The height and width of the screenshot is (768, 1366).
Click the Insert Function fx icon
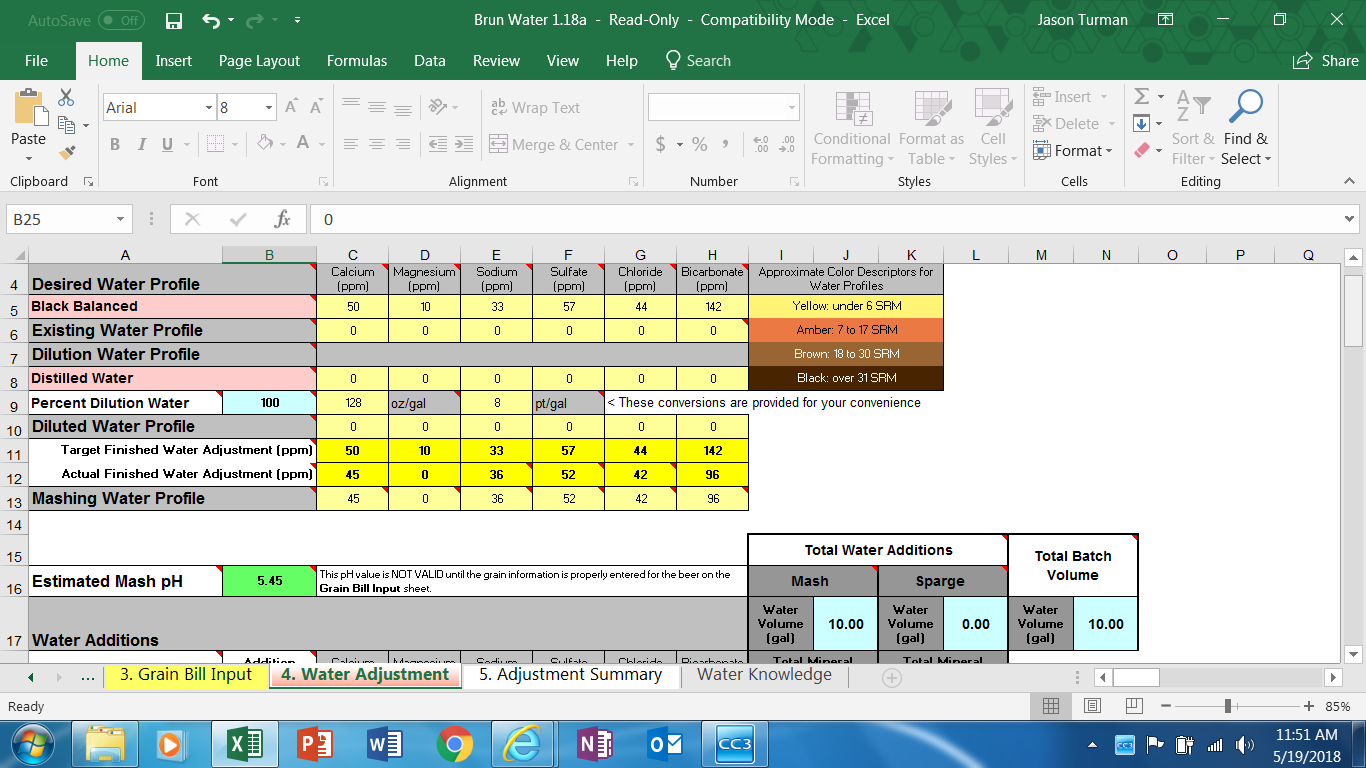pyautogui.click(x=283, y=219)
